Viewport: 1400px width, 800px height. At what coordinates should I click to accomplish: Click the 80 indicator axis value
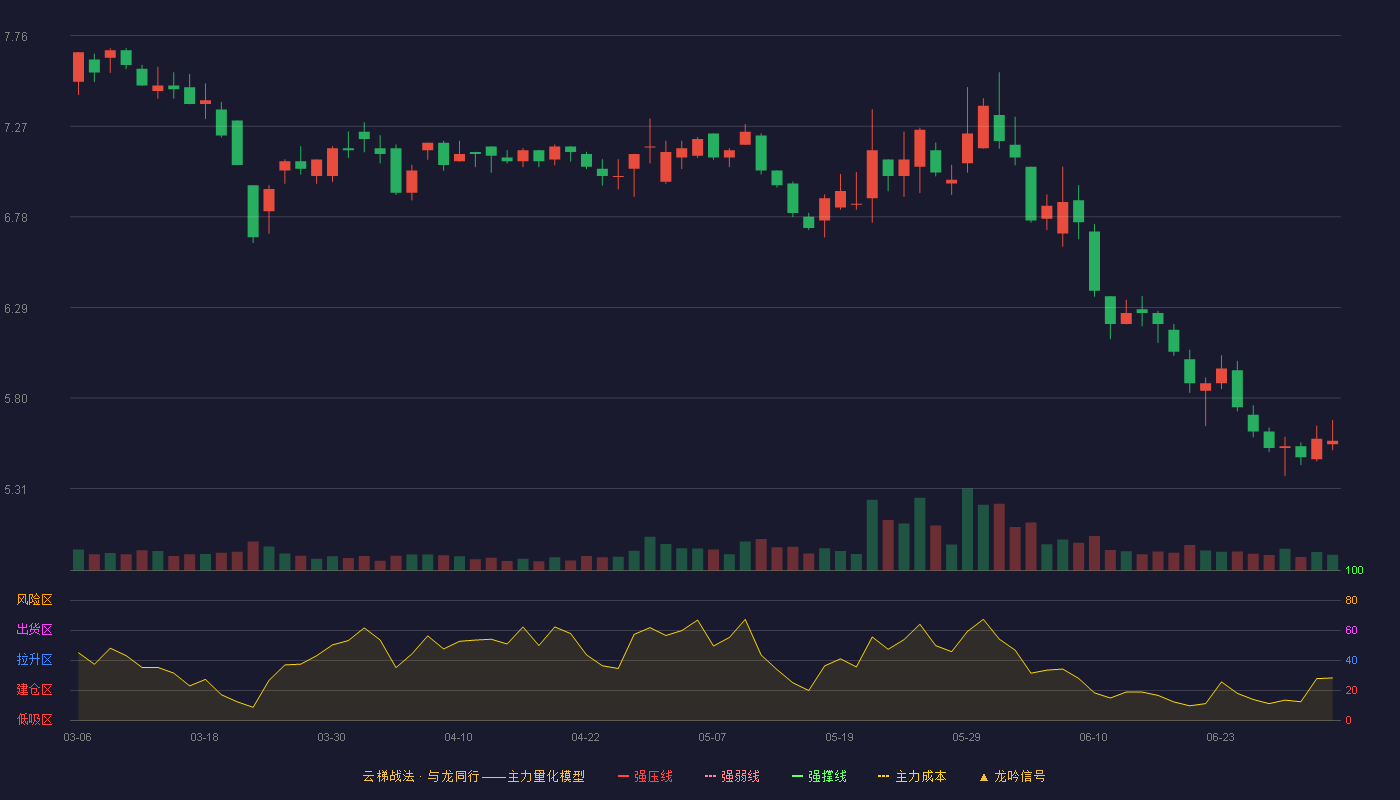pos(1351,600)
